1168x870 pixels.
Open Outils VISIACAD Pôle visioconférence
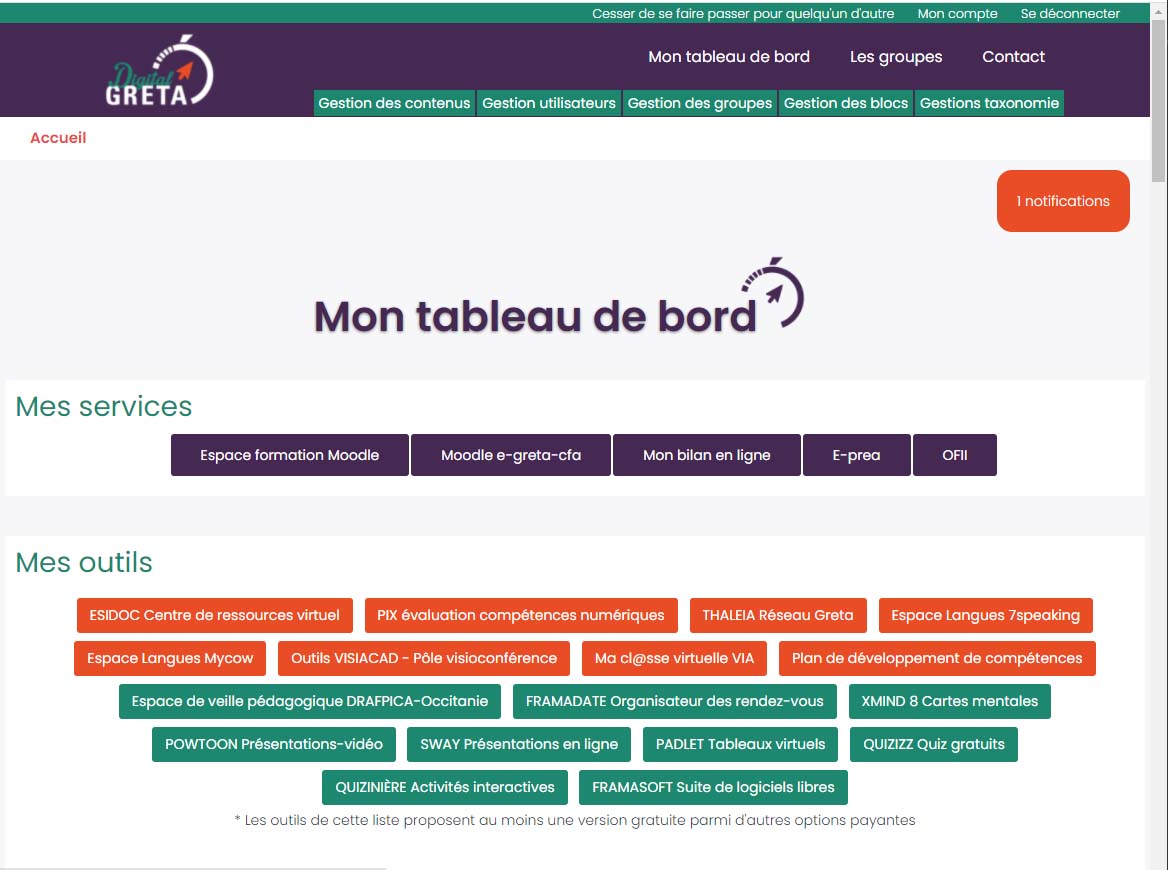click(x=424, y=658)
